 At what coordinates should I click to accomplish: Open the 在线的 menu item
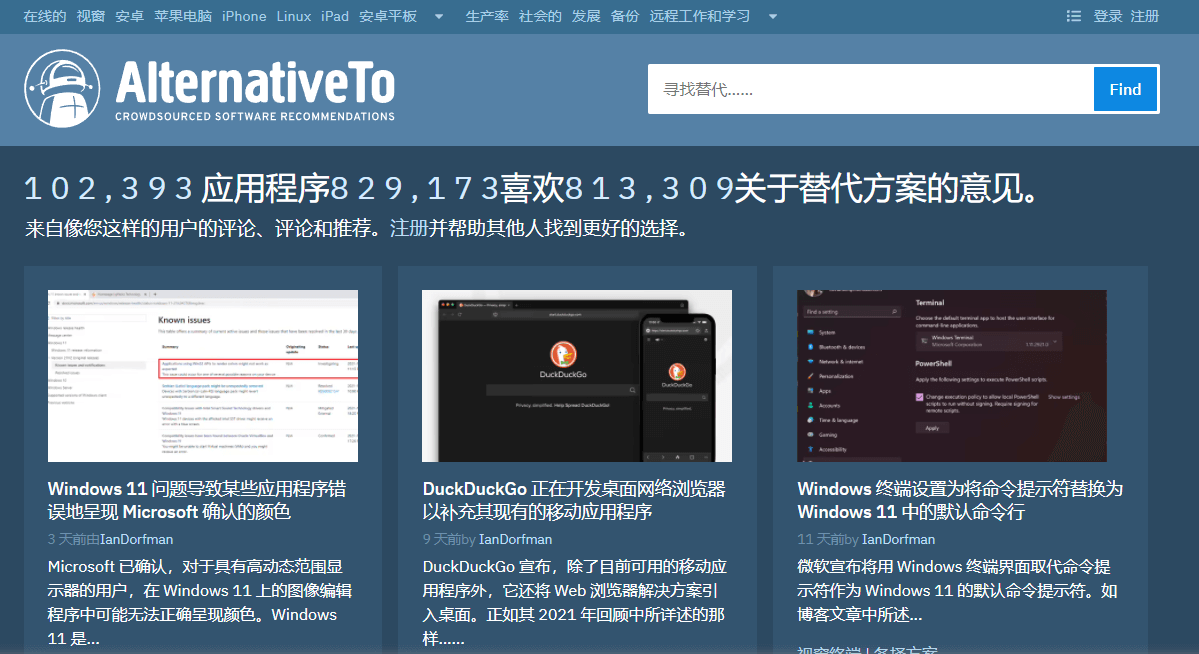[x=43, y=16]
